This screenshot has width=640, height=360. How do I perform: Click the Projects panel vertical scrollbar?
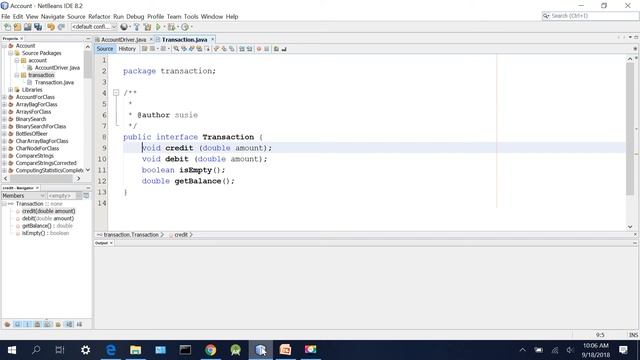point(88,65)
